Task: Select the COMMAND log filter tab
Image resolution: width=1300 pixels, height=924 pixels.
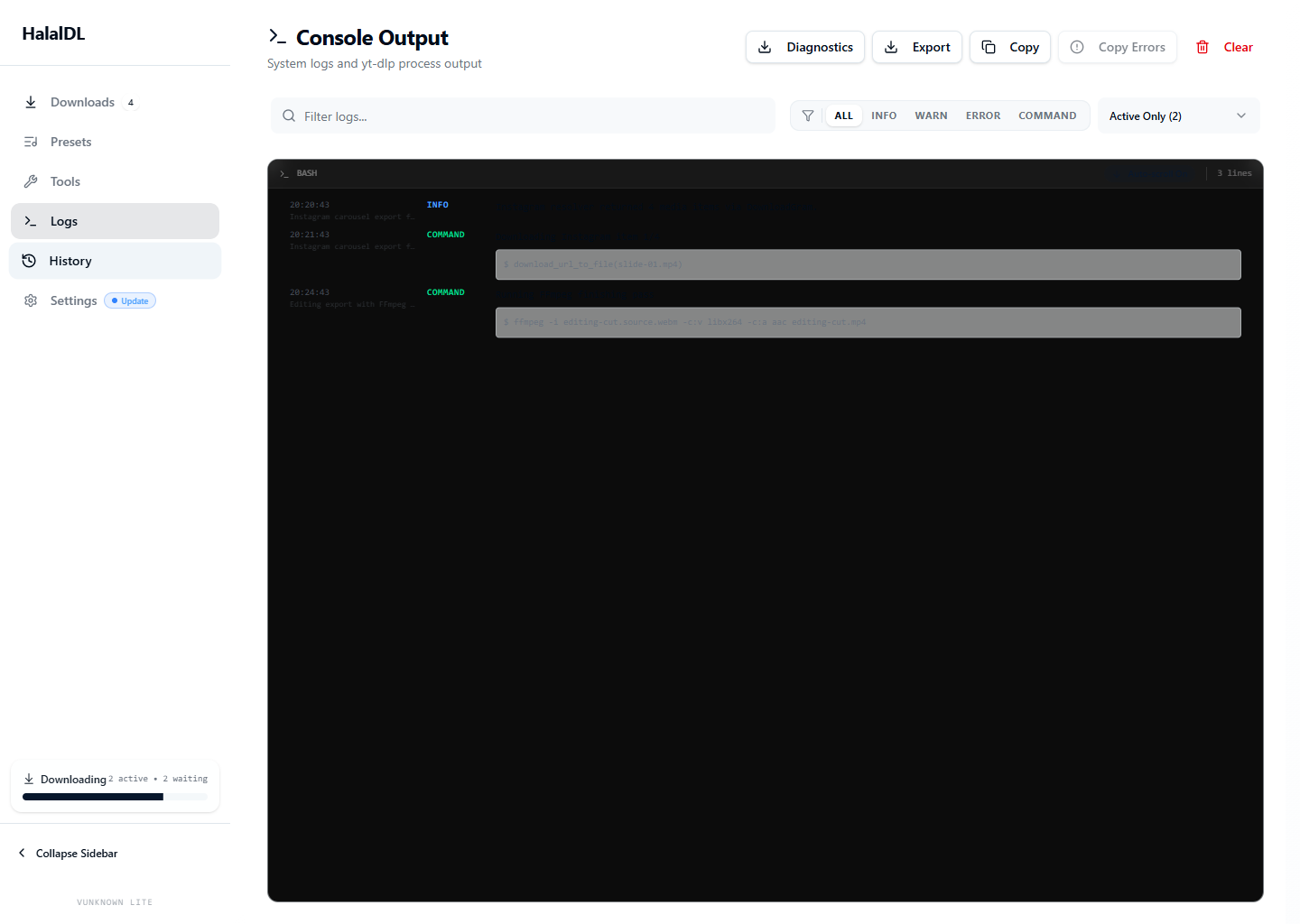Action: pos(1046,115)
